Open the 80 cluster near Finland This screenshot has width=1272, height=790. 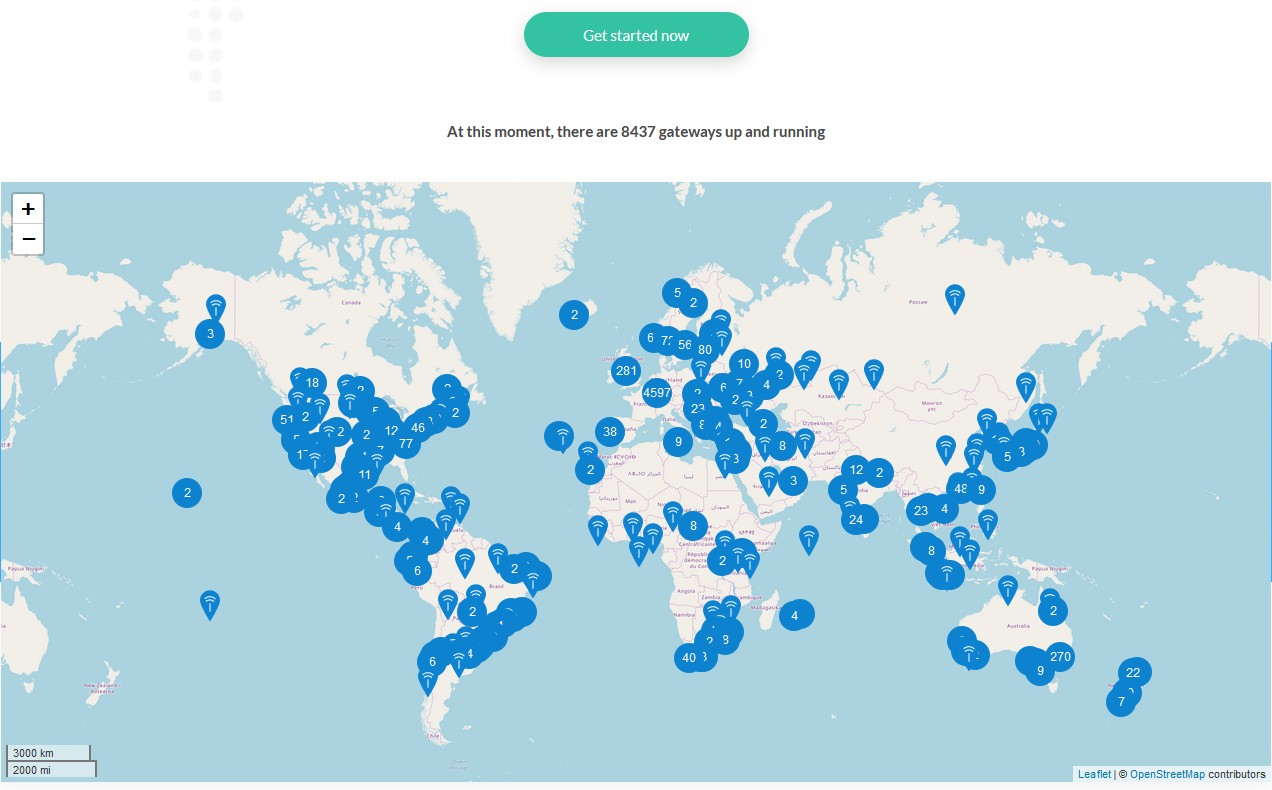(x=704, y=349)
